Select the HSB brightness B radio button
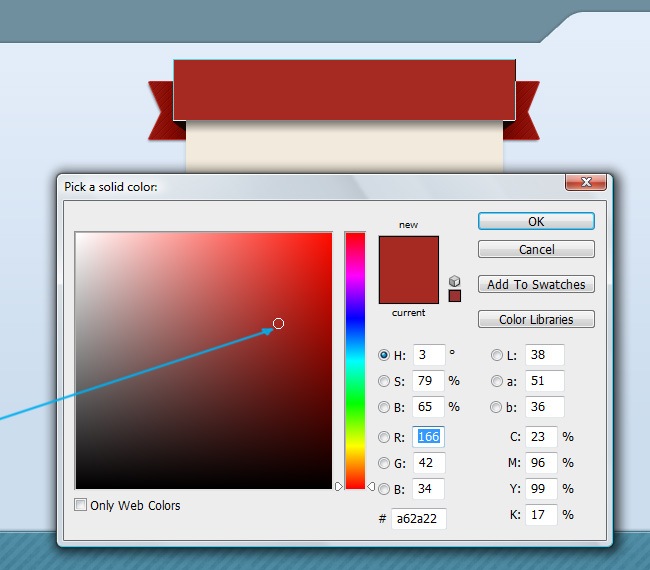This screenshot has height=570, width=650. tap(384, 407)
